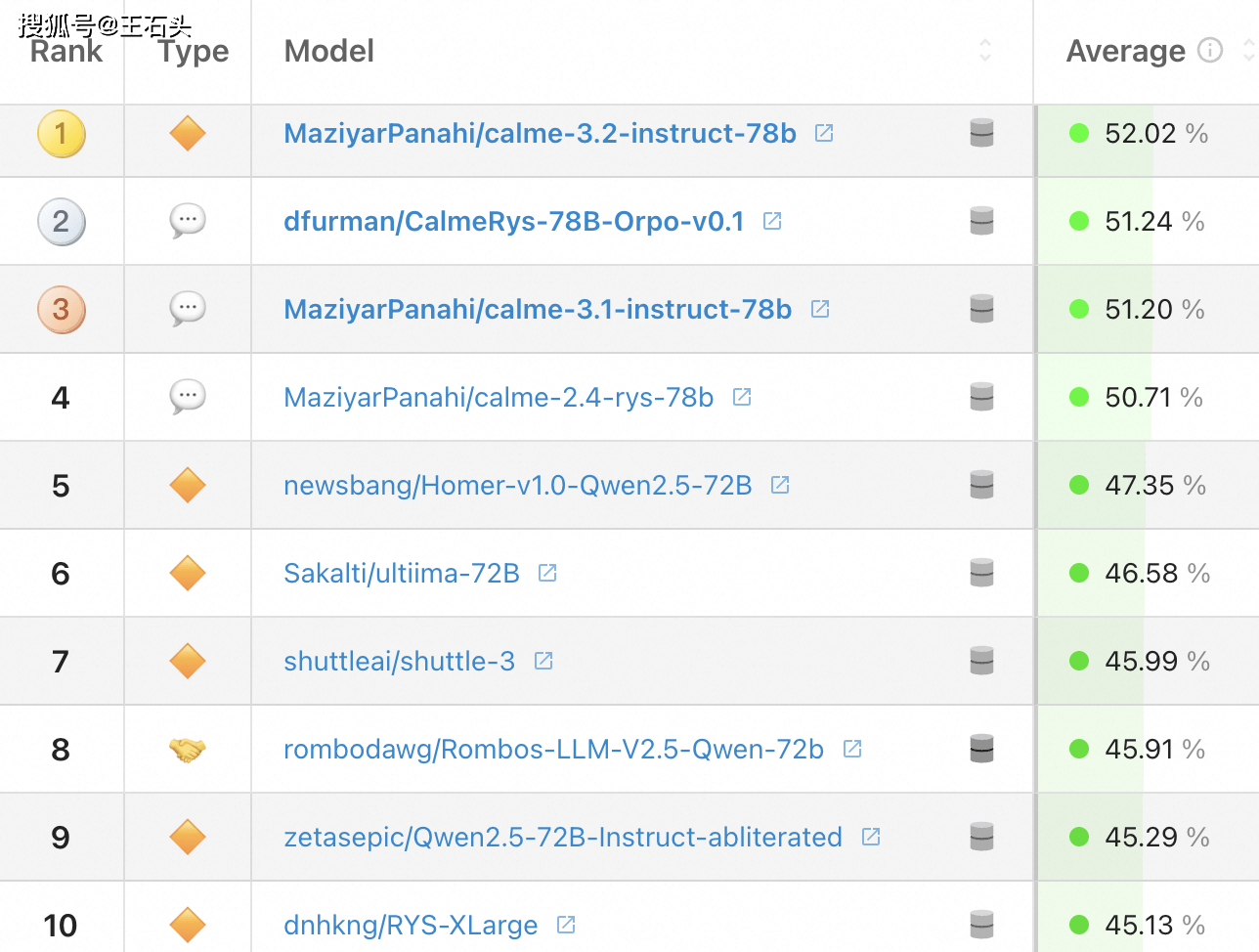Click orange diamond type icon in rank 1 row
Viewport: 1259px width, 952px height.
pos(188,133)
